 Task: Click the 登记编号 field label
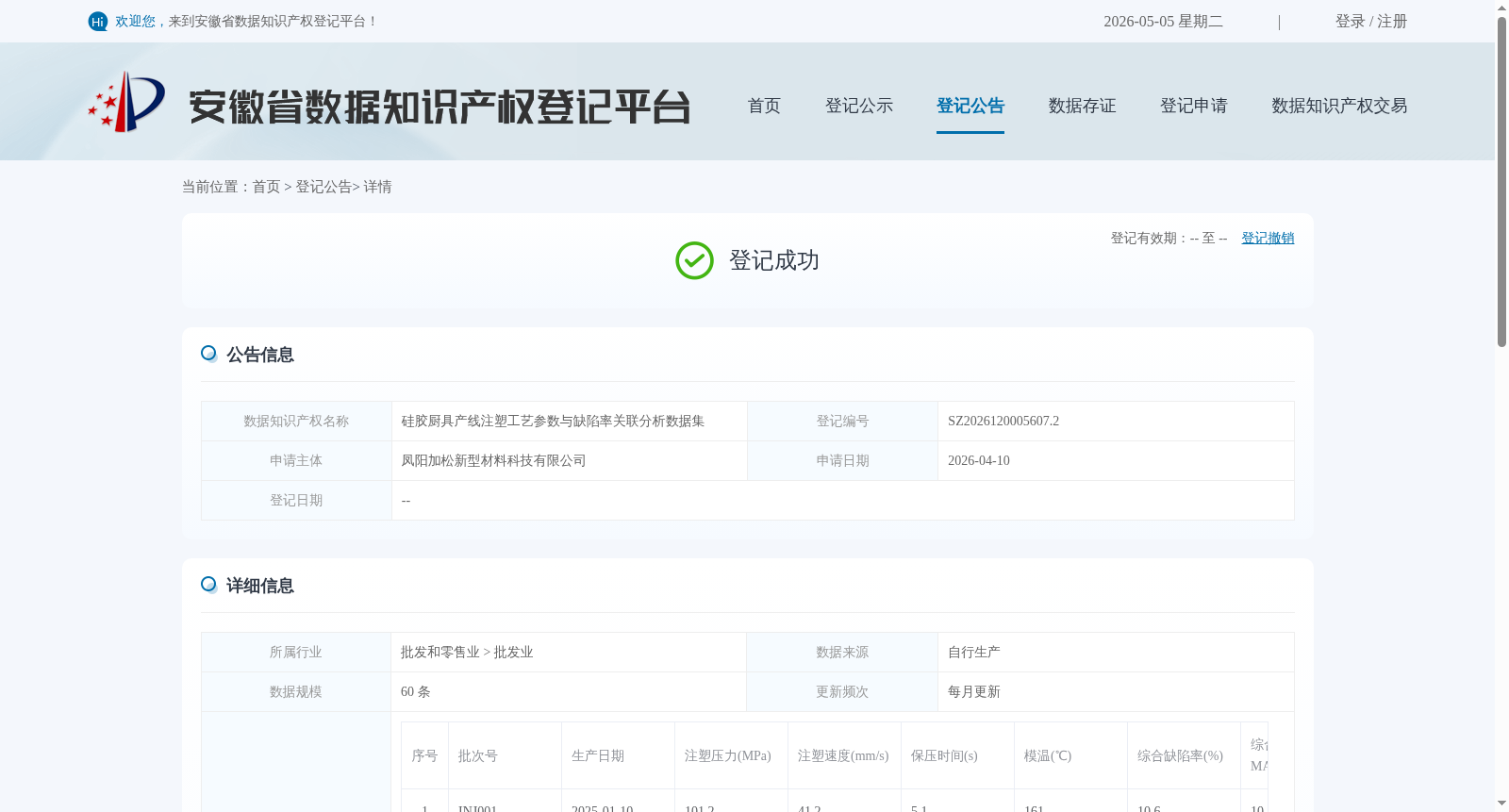point(842,422)
